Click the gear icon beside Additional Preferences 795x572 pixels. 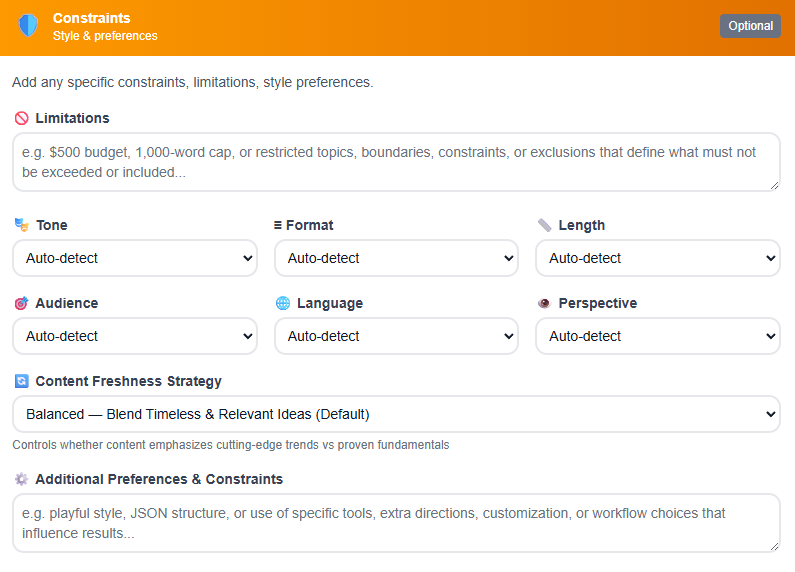coord(22,479)
